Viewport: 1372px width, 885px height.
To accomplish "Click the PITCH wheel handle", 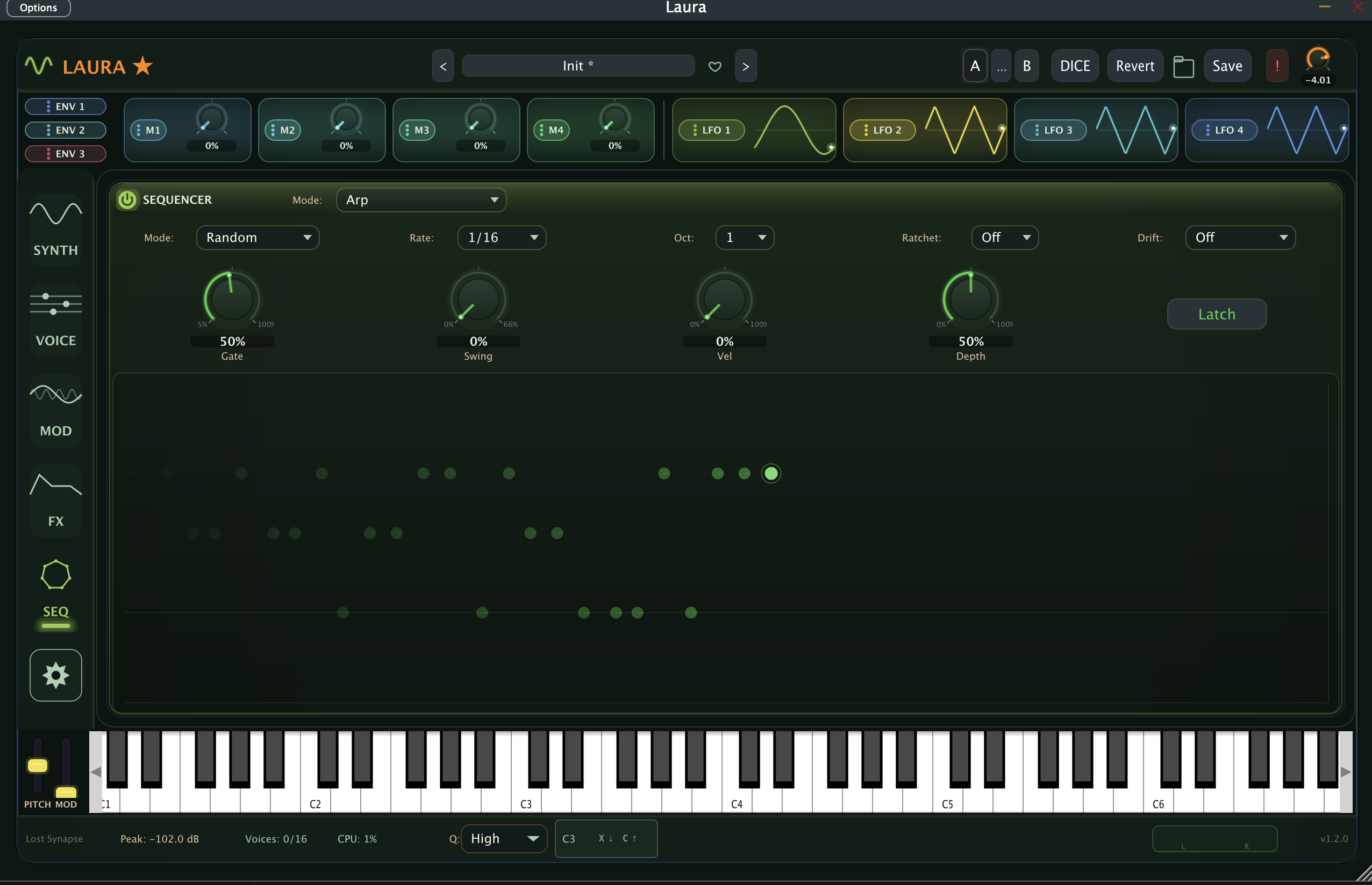I will [x=37, y=766].
